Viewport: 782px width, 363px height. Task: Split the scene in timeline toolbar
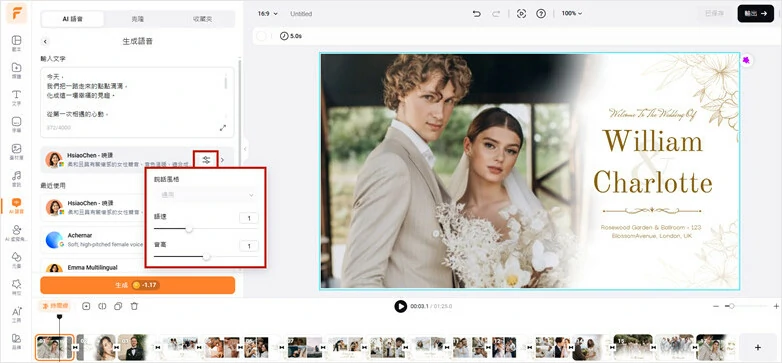(102, 306)
